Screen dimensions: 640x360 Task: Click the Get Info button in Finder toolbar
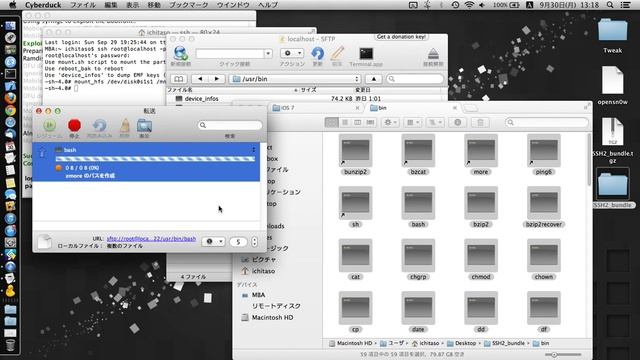coord(458,122)
